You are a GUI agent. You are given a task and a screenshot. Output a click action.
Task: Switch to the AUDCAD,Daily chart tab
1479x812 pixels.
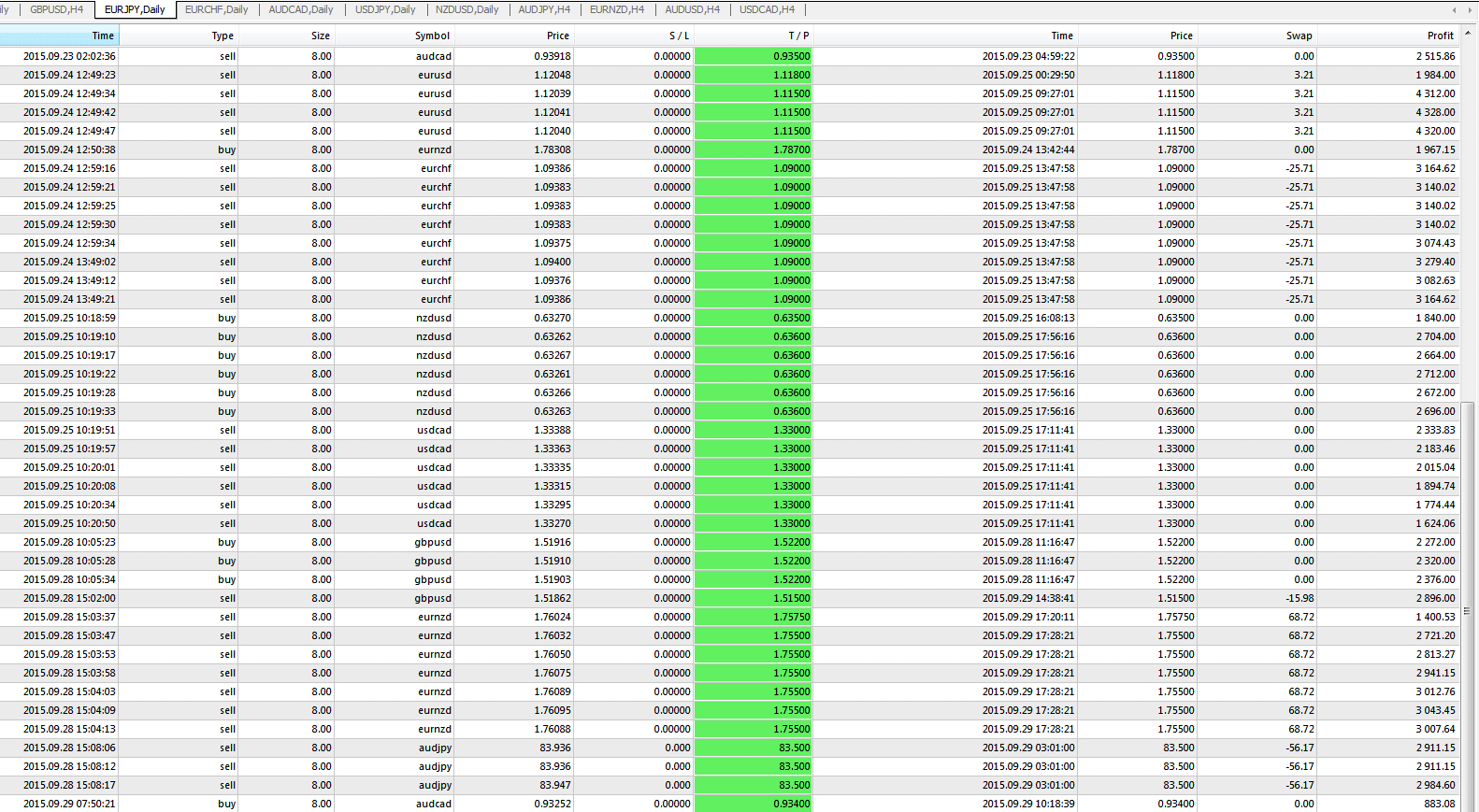(x=300, y=9)
